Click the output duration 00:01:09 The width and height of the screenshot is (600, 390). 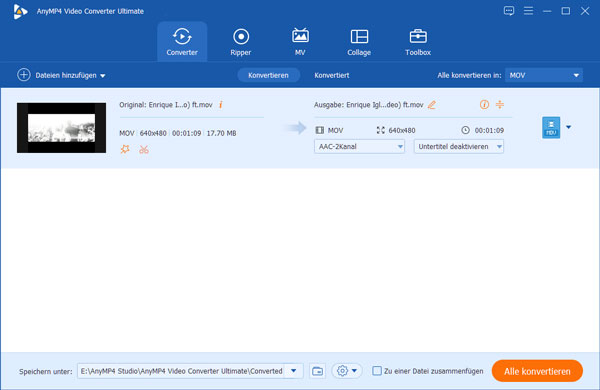(x=489, y=131)
